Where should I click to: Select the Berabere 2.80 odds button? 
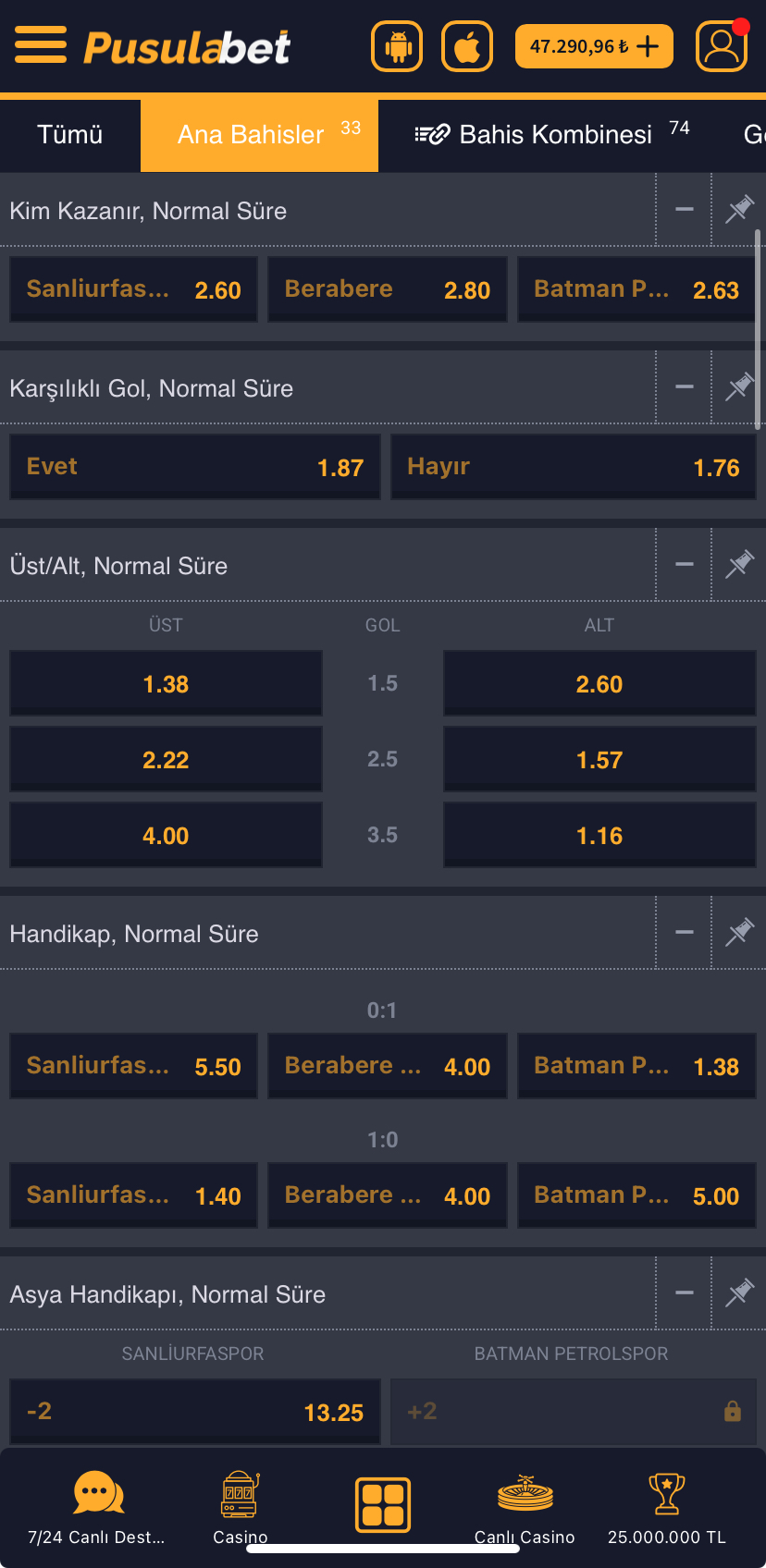[x=387, y=289]
